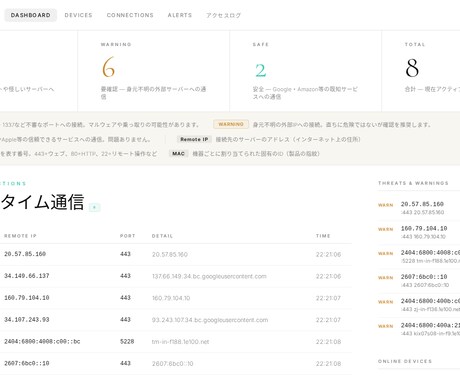Select table row IP 20.57.85.160
The width and height of the screenshot is (460, 380).
coord(176,254)
